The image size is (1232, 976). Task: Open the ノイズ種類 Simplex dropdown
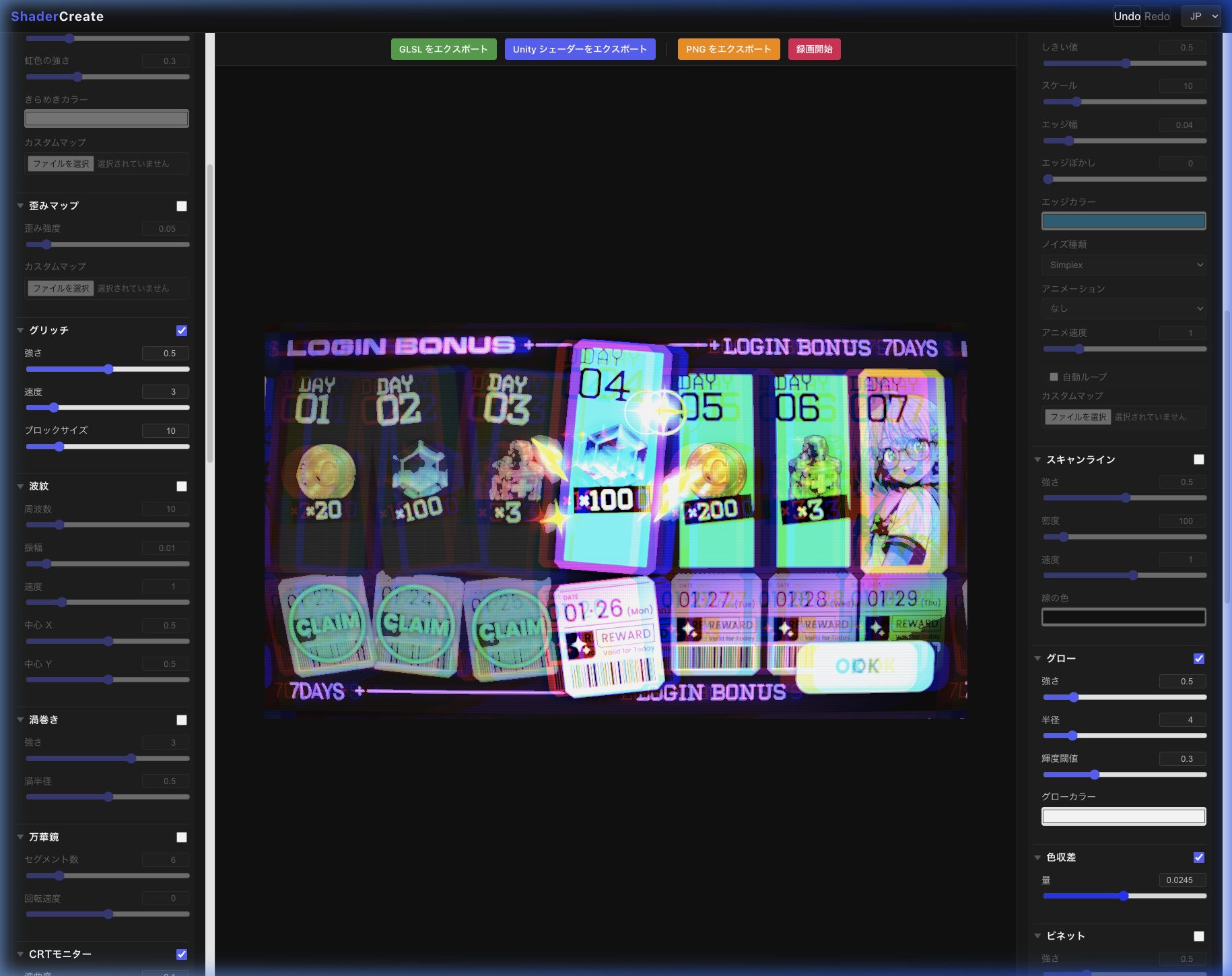(x=1123, y=265)
